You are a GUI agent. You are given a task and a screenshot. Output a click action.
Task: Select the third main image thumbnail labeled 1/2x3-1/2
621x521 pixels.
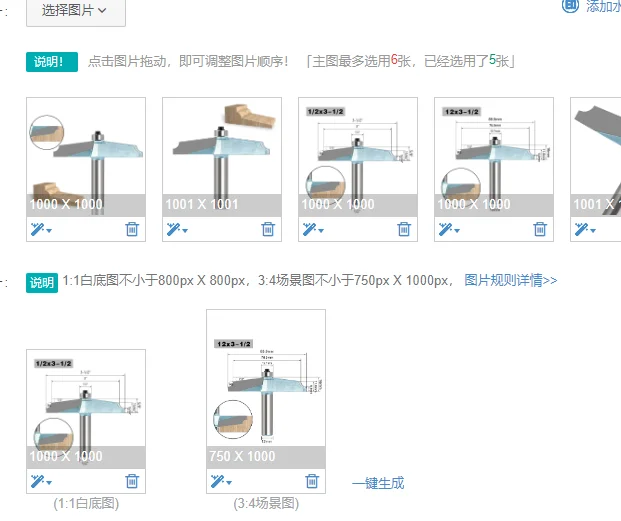coord(358,157)
